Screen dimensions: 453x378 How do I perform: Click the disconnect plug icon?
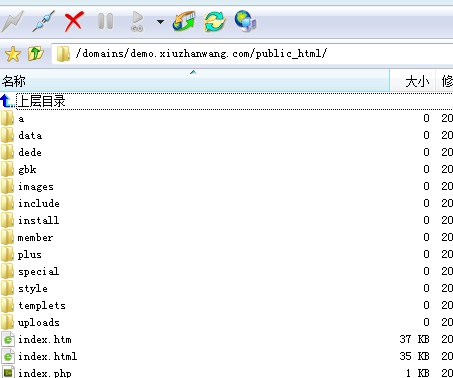tap(43, 22)
